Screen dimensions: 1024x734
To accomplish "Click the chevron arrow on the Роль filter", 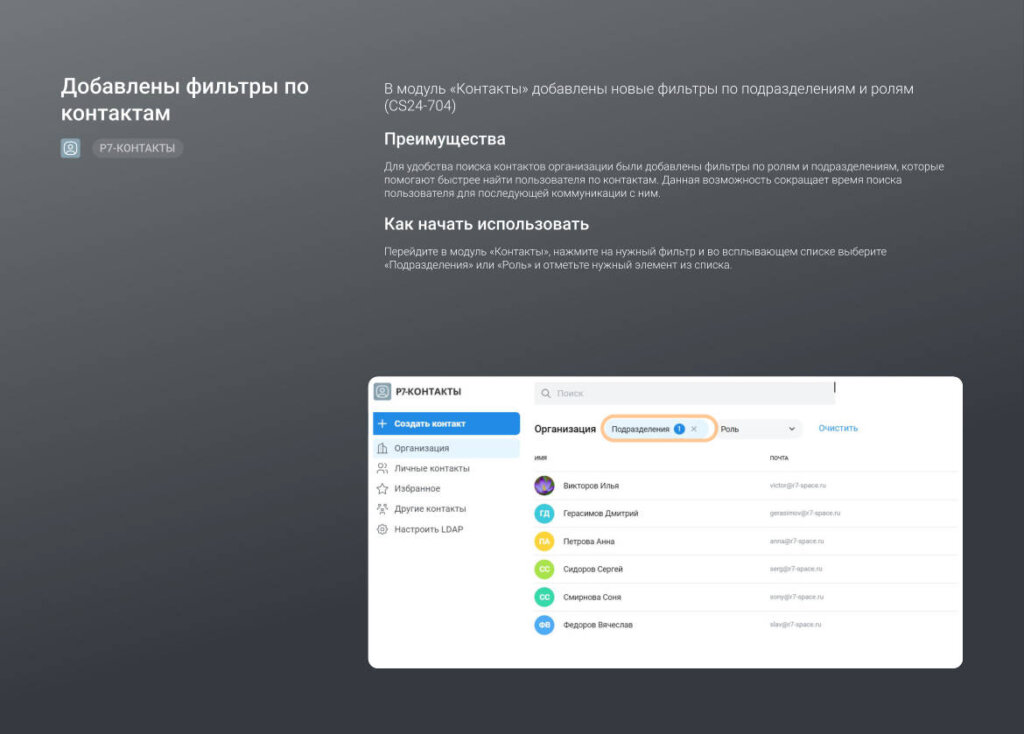I will tap(792, 429).
